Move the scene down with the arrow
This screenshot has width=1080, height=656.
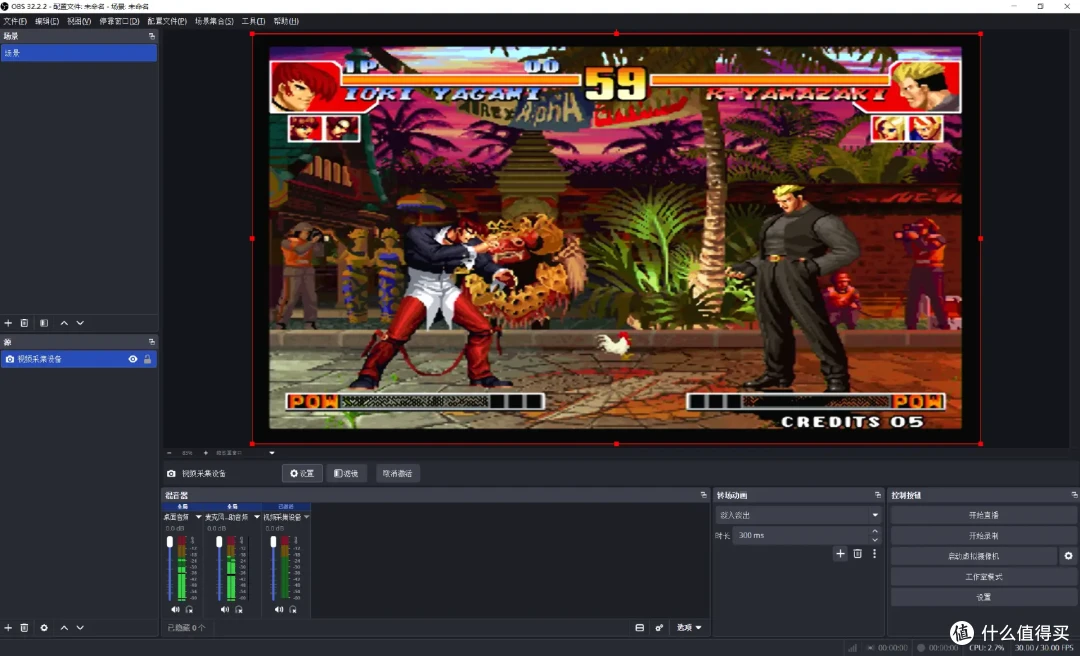pos(80,322)
